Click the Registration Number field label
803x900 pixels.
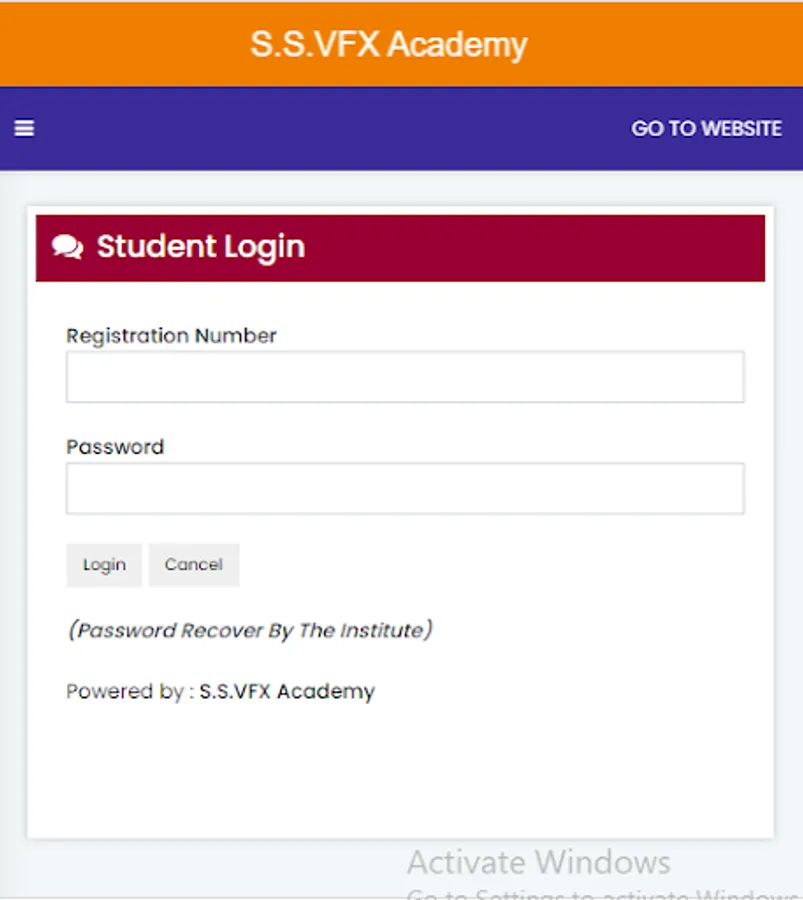pos(171,336)
